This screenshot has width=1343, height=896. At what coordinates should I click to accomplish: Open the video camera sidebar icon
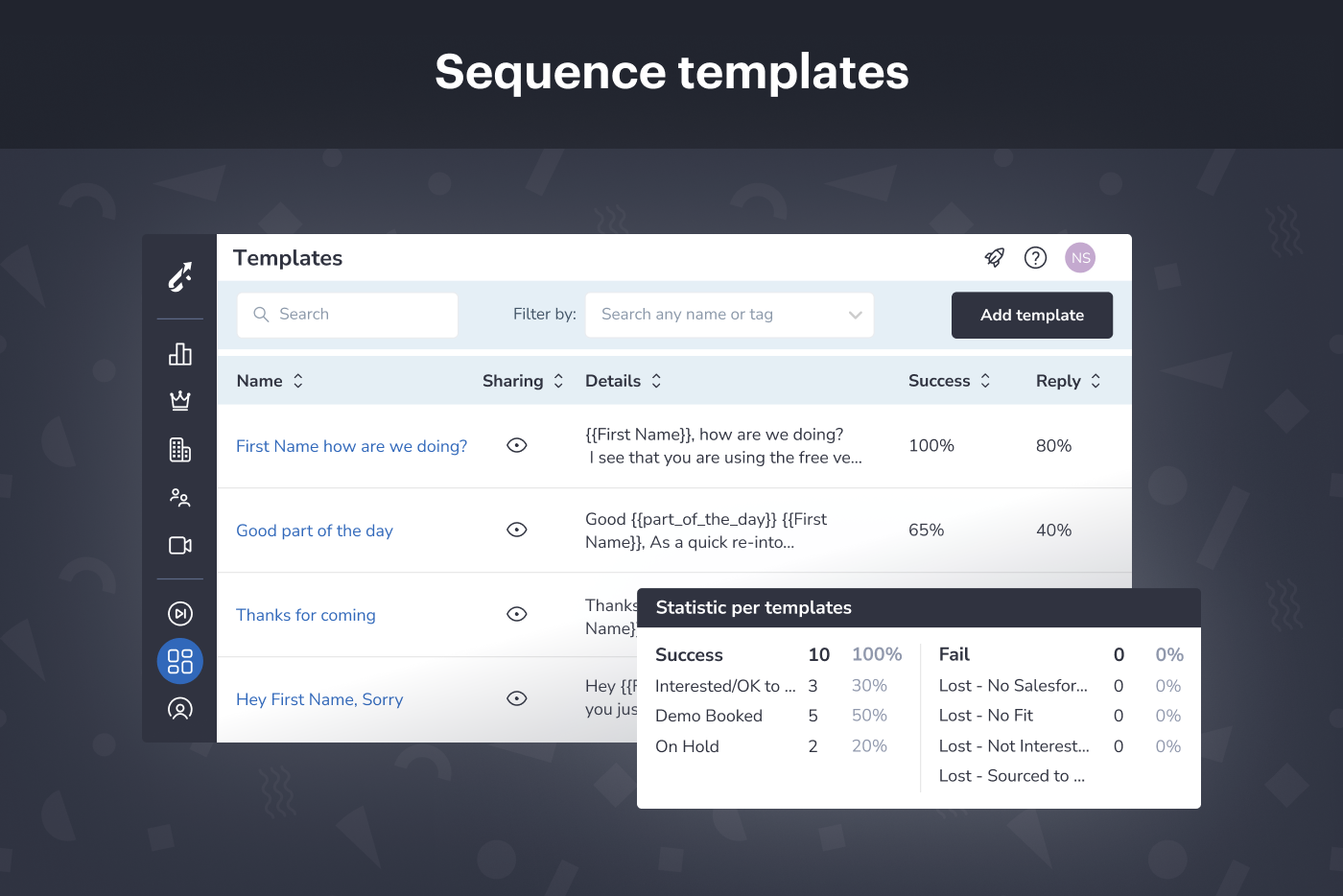(x=179, y=545)
